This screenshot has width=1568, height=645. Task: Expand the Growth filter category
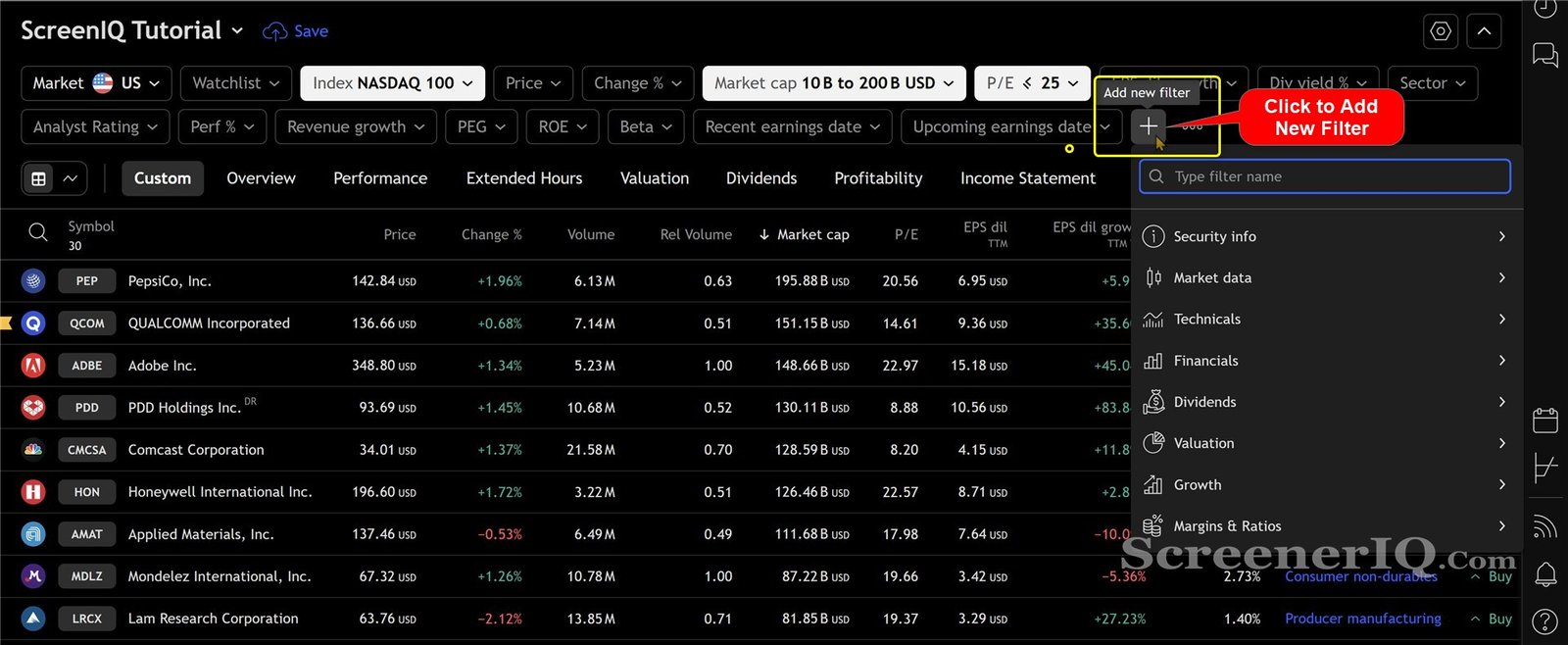tap(1326, 485)
